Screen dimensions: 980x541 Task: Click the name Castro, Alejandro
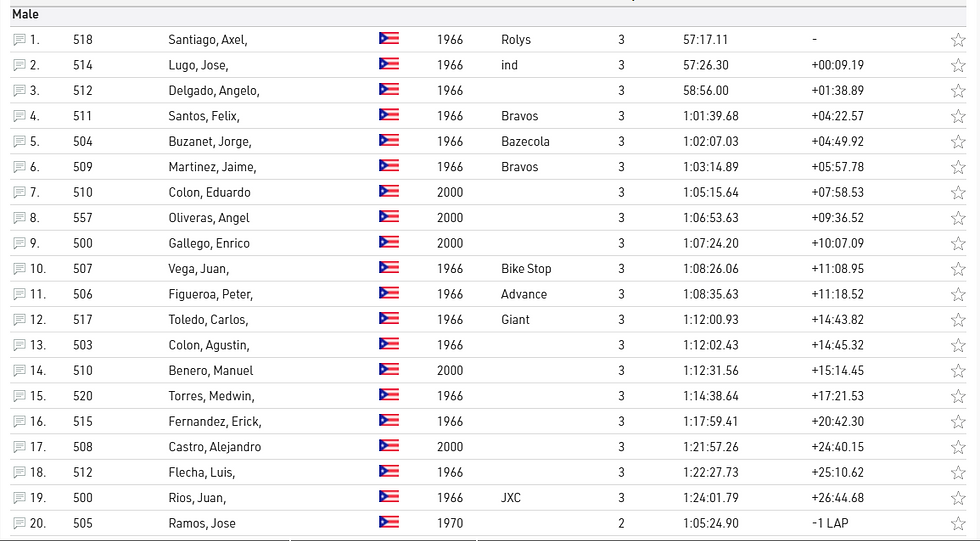coord(215,447)
